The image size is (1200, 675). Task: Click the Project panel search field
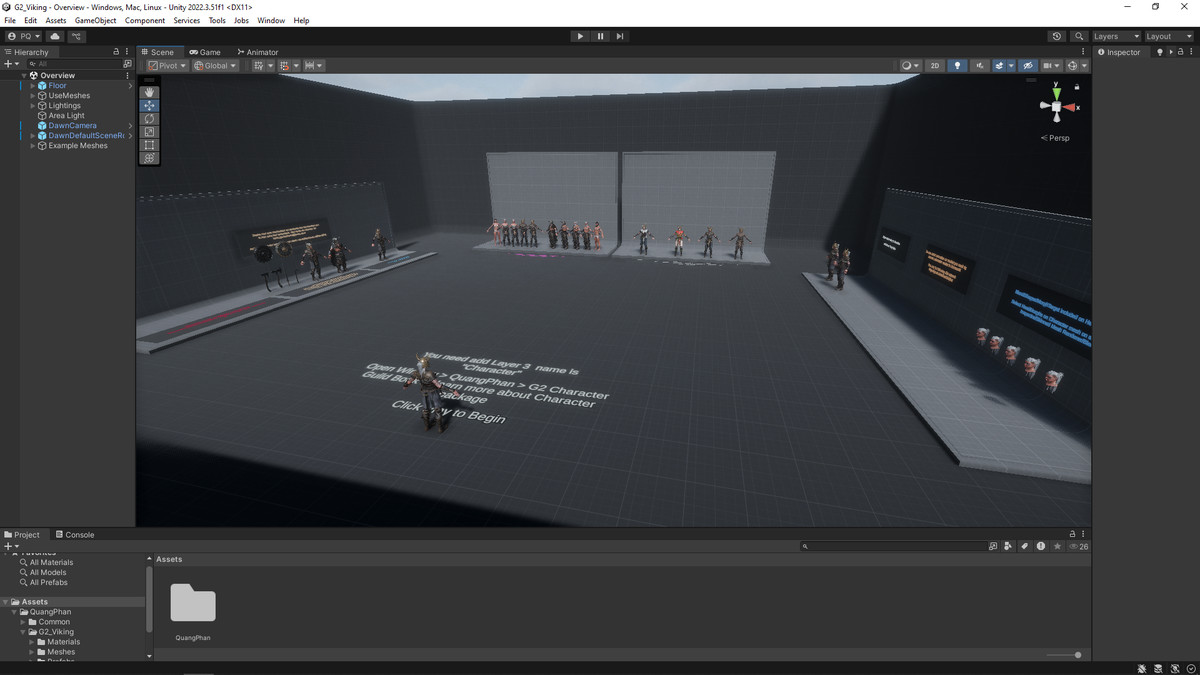point(893,546)
